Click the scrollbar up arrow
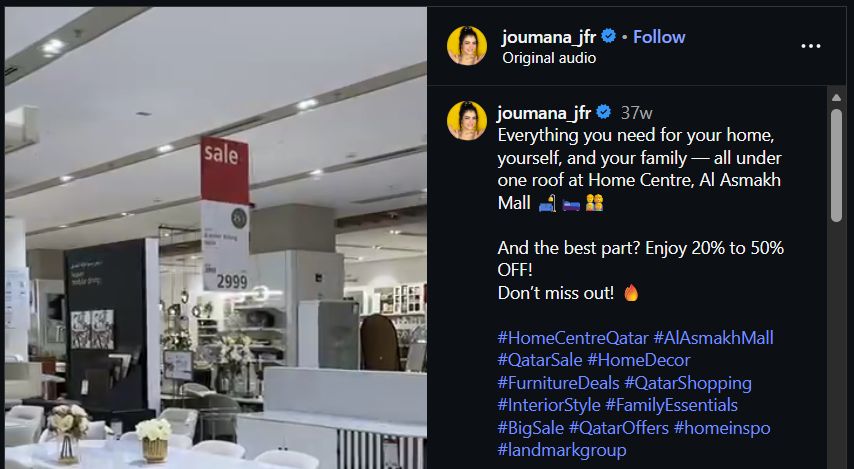 (837, 98)
